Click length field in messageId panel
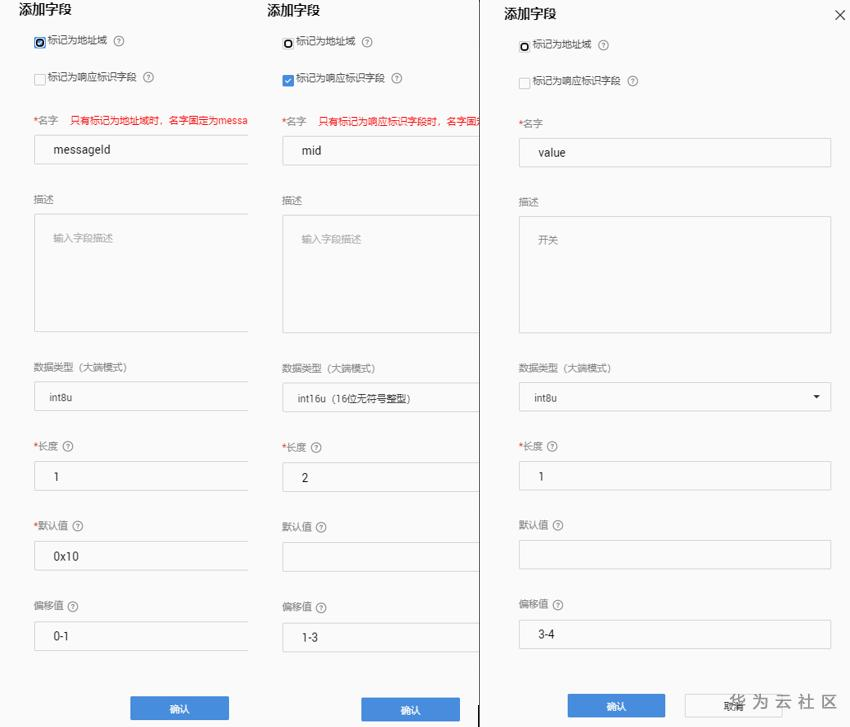 [x=141, y=476]
